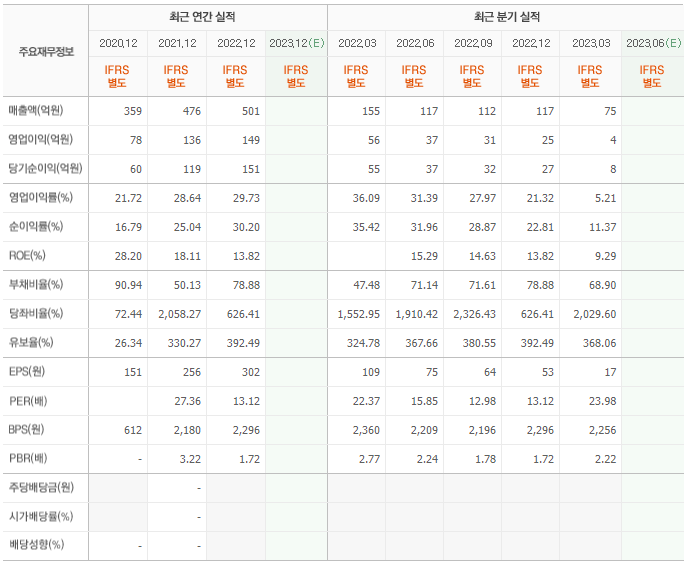Select the 시가배당률(%) row label
This screenshot has height=565, width=689.
[41, 516]
